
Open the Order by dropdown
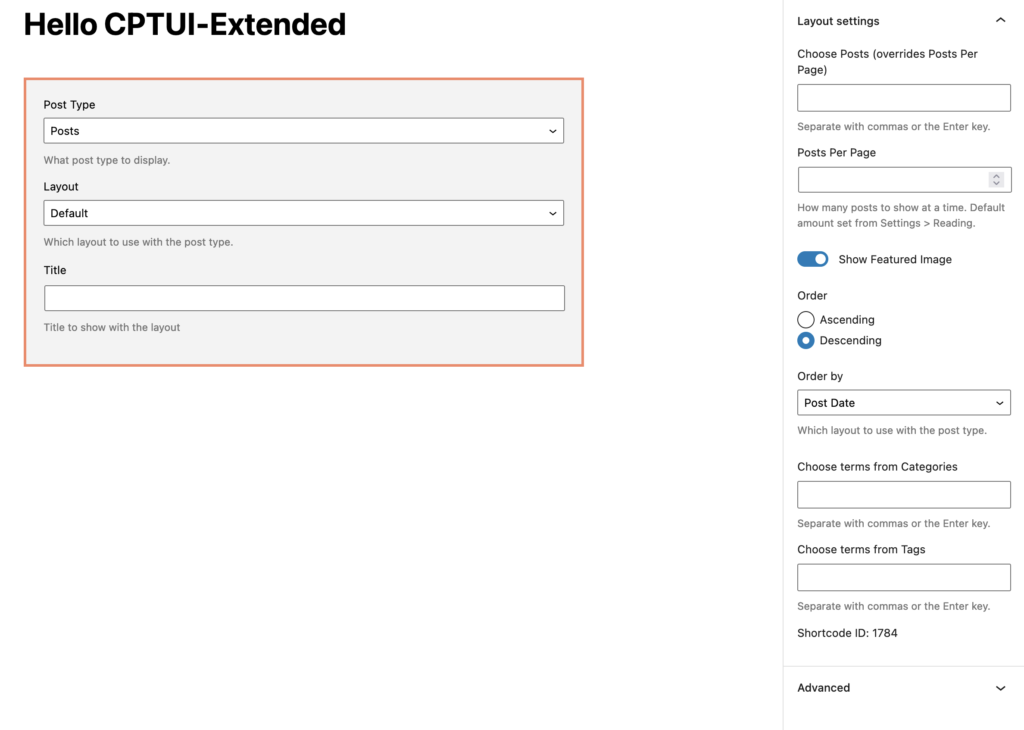[x=903, y=402]
